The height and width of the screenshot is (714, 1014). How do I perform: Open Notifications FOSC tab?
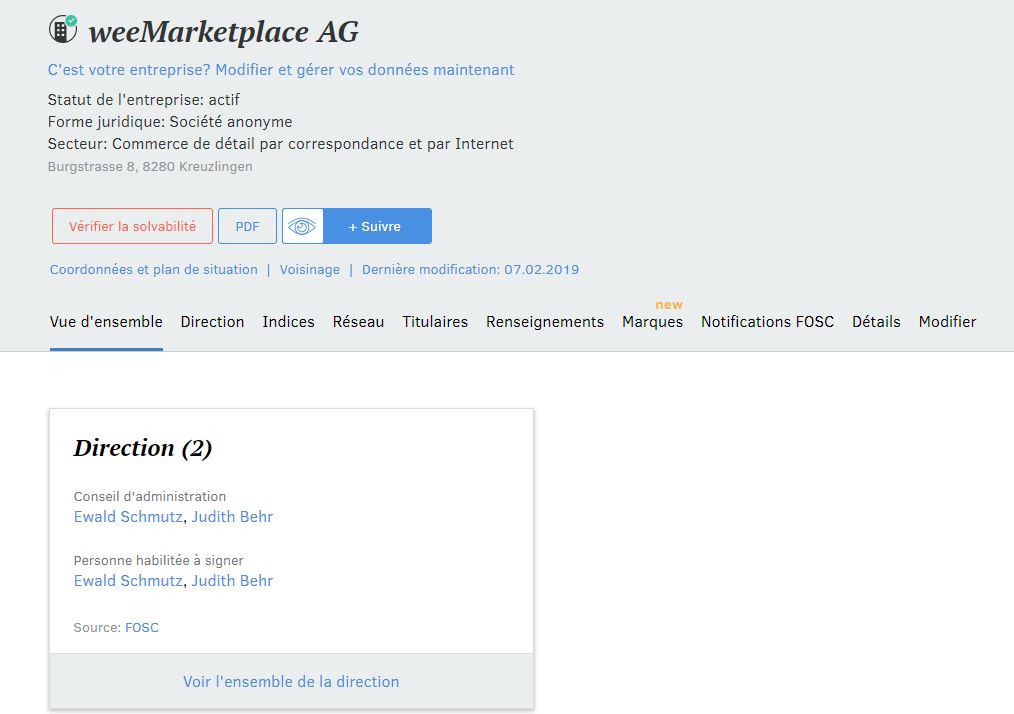(x=767, y=322)
